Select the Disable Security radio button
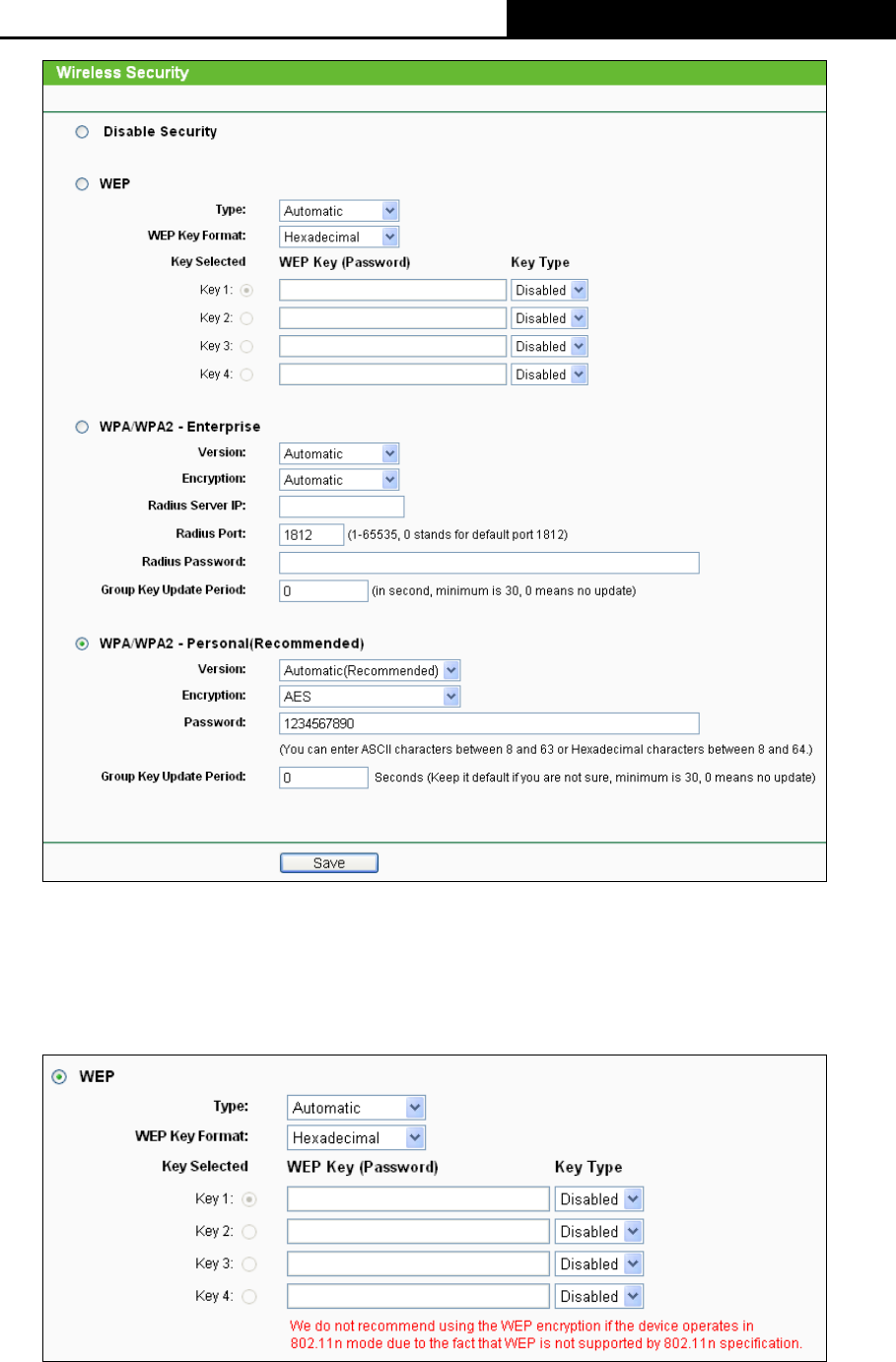The height and width of the screenshot is (1362, 896). coord(83,131)
